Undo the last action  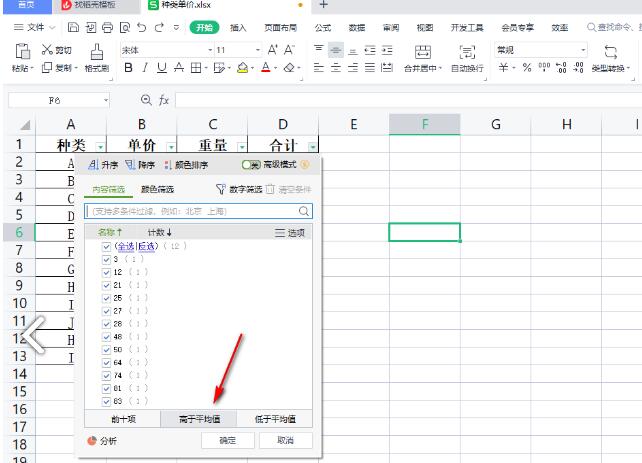click(x=142, y=27)
